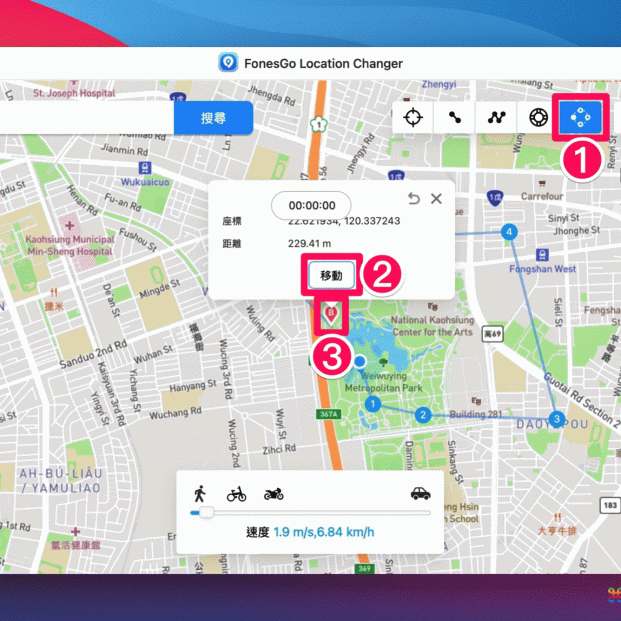Image resolution: width=621 pixels, height=621 pixels.
Task: Click the 搜尋 search button
Action: (x=213, y=118)
